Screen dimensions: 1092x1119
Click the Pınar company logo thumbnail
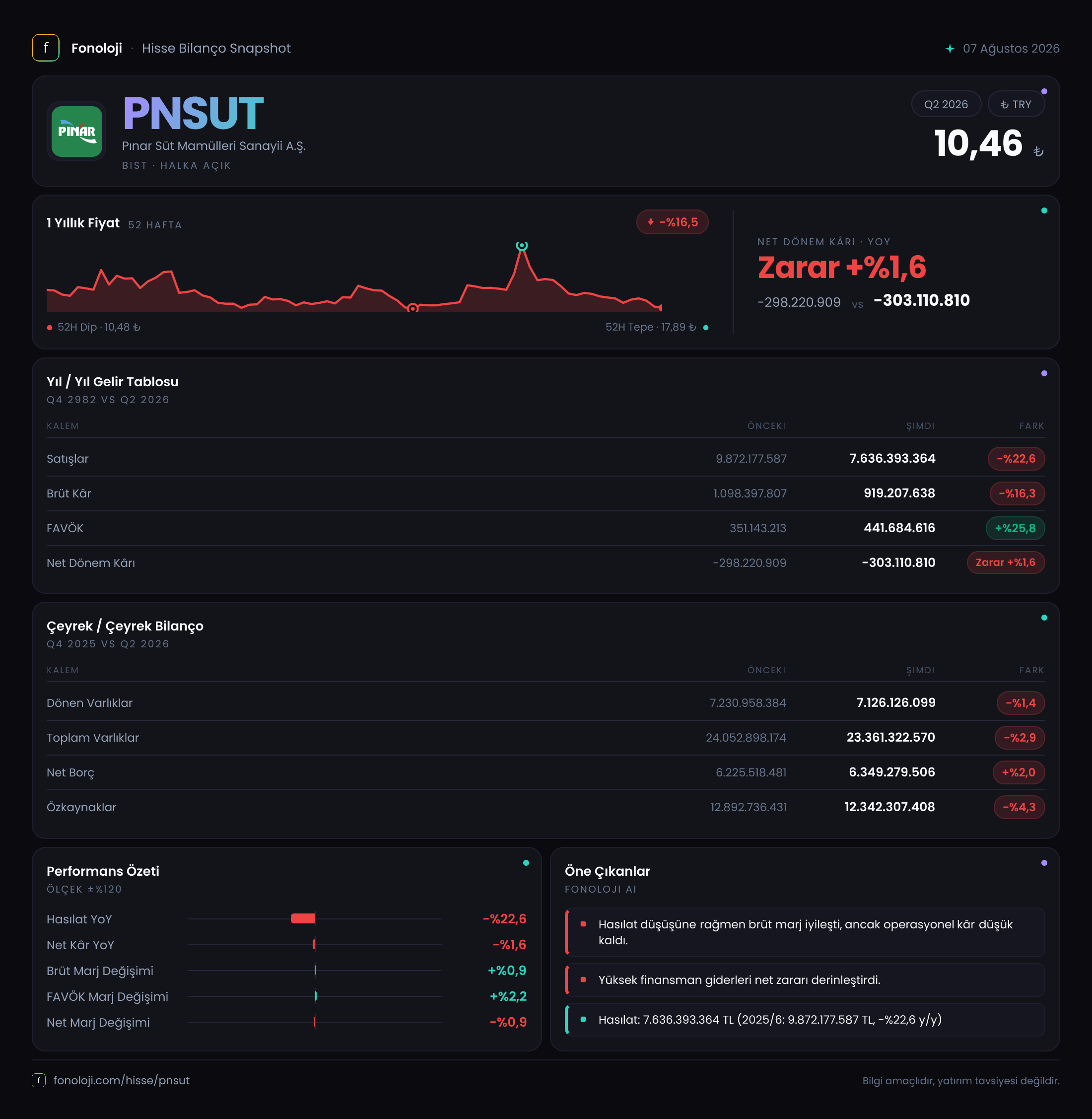coord(76,132)
